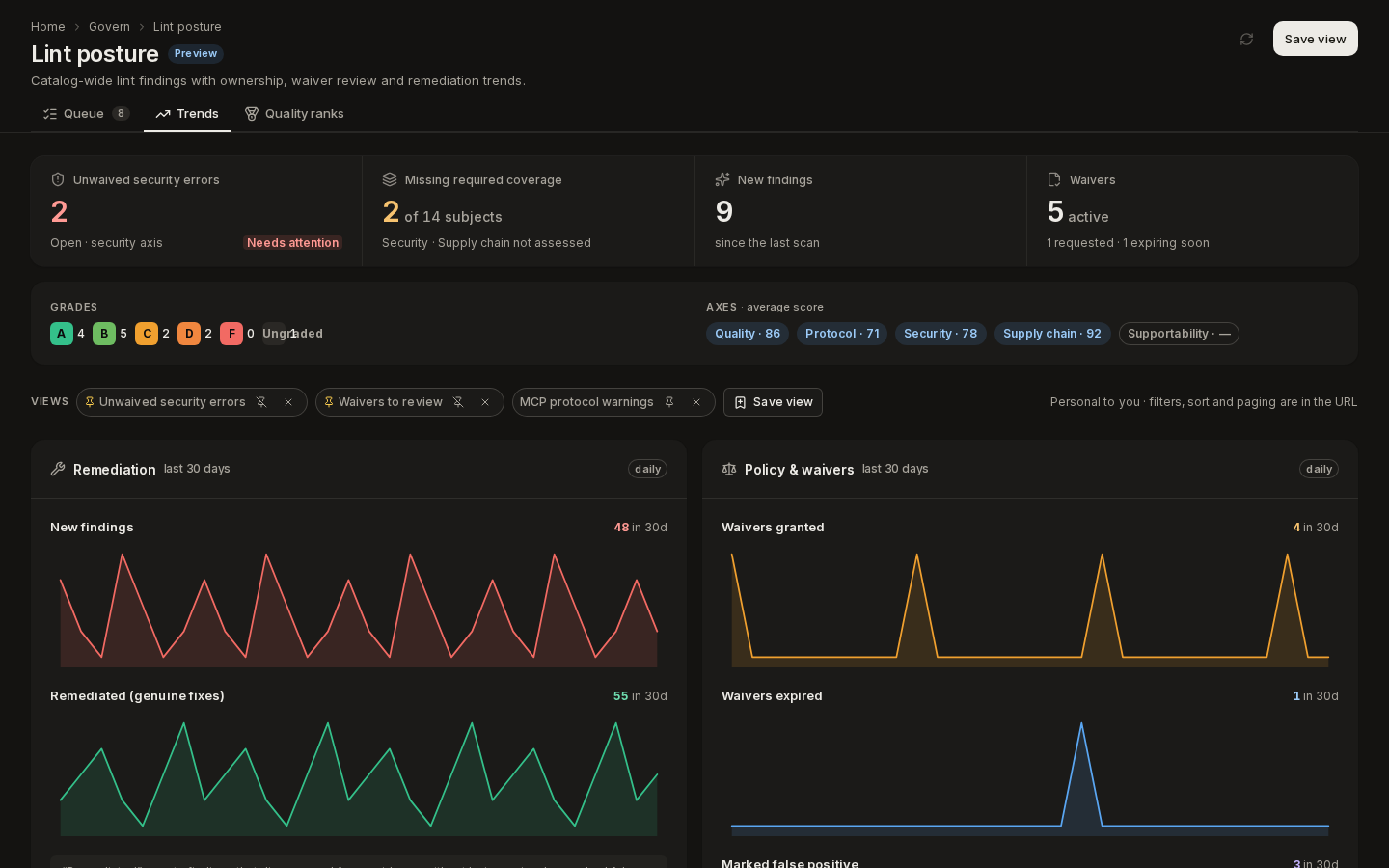Remove the Waivers to review view
Image resolution: width=1389 pixels, height=868 pixels.
point(485,402)
